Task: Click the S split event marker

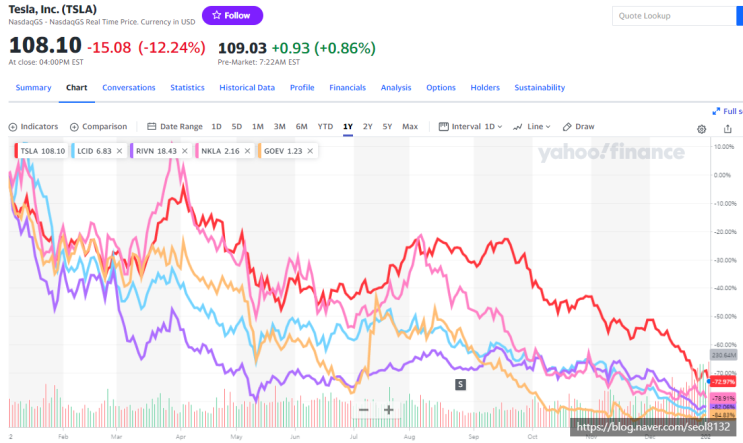Action: 460,384
